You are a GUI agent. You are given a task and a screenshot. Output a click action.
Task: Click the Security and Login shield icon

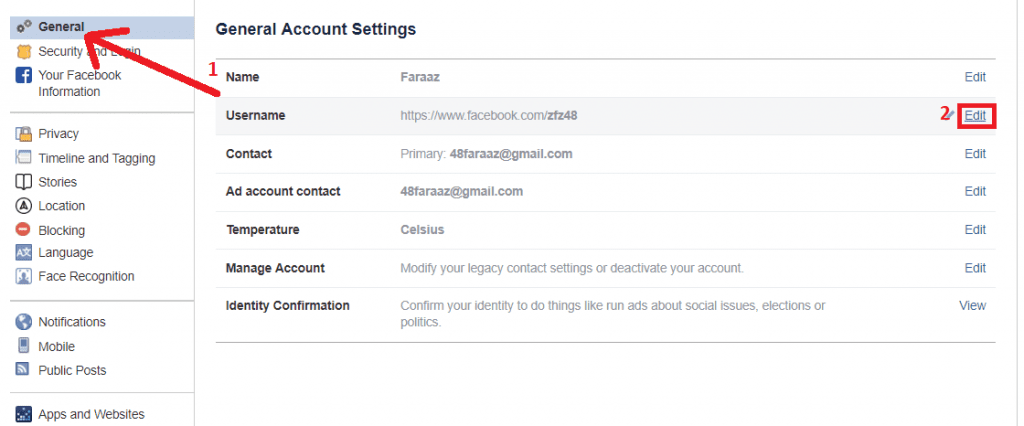tap(24, 51)
